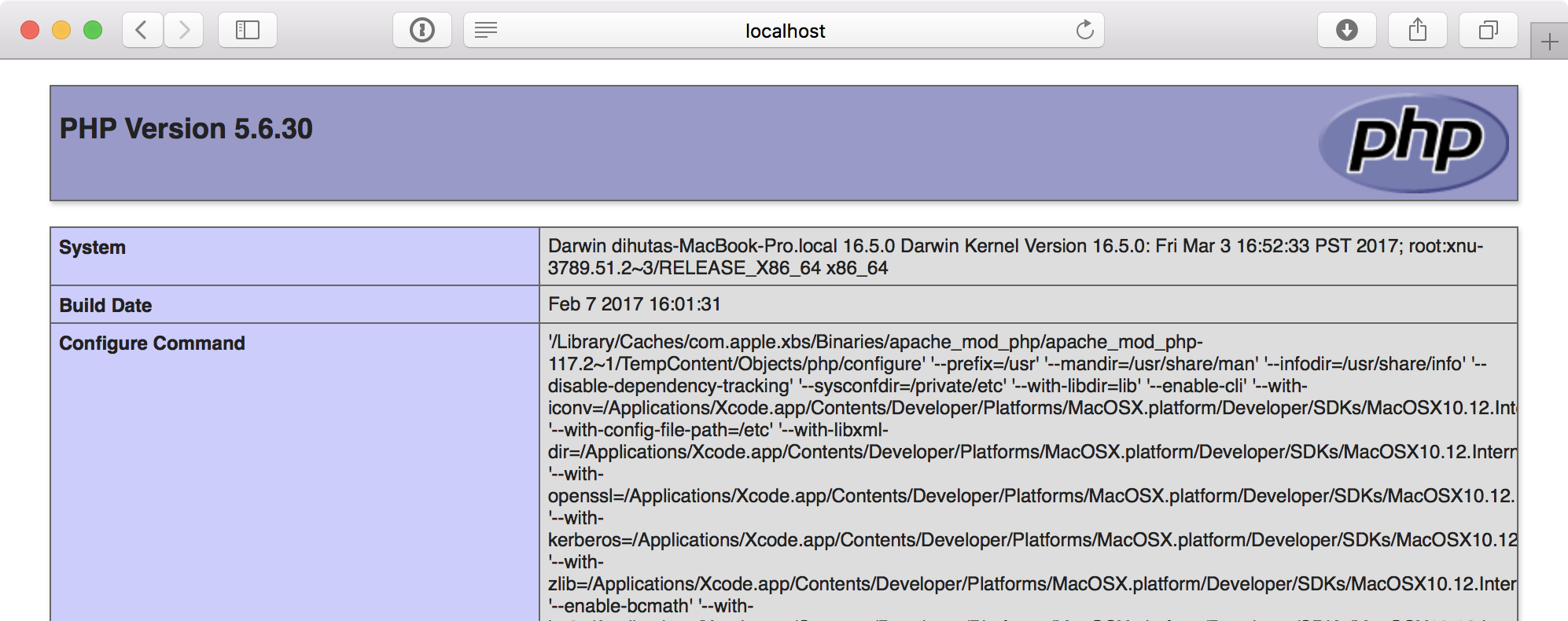Screen dimensions: 1568x621
Task: Close the Safari window
Action: coord(30,31)
